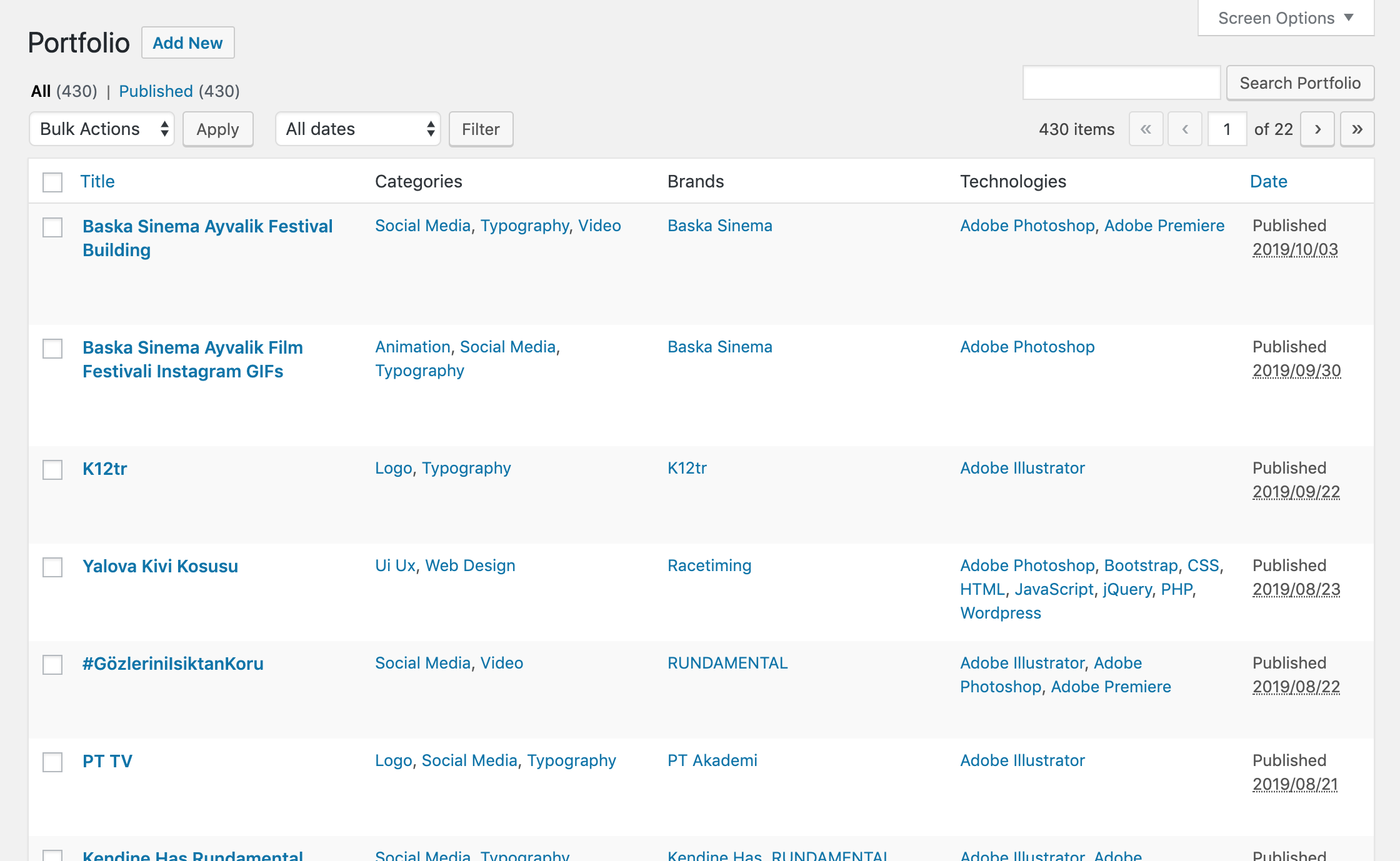
Task: Tick checkbox for Baska Sinema Ayvalik Festival Building
Action: tap(52, 227)
